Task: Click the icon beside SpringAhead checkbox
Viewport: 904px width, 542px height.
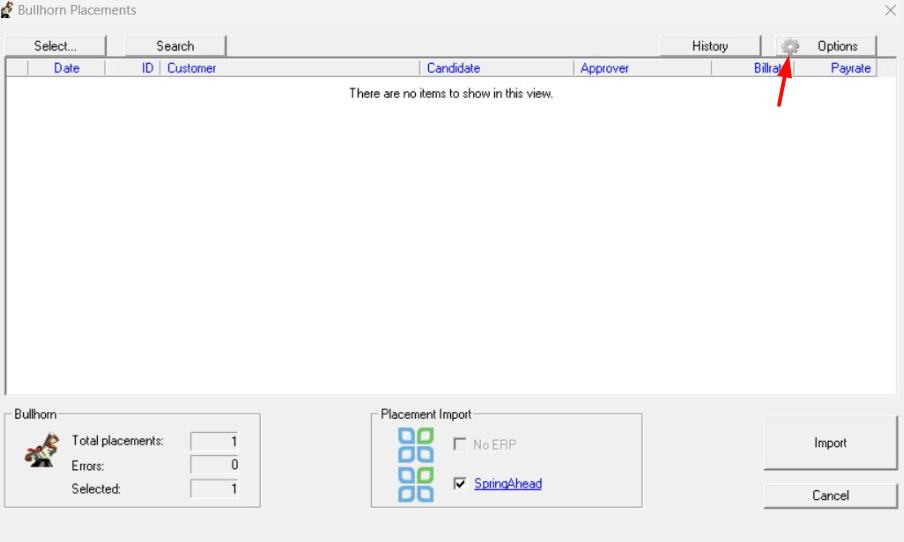Action: click(x=416, y=484)
